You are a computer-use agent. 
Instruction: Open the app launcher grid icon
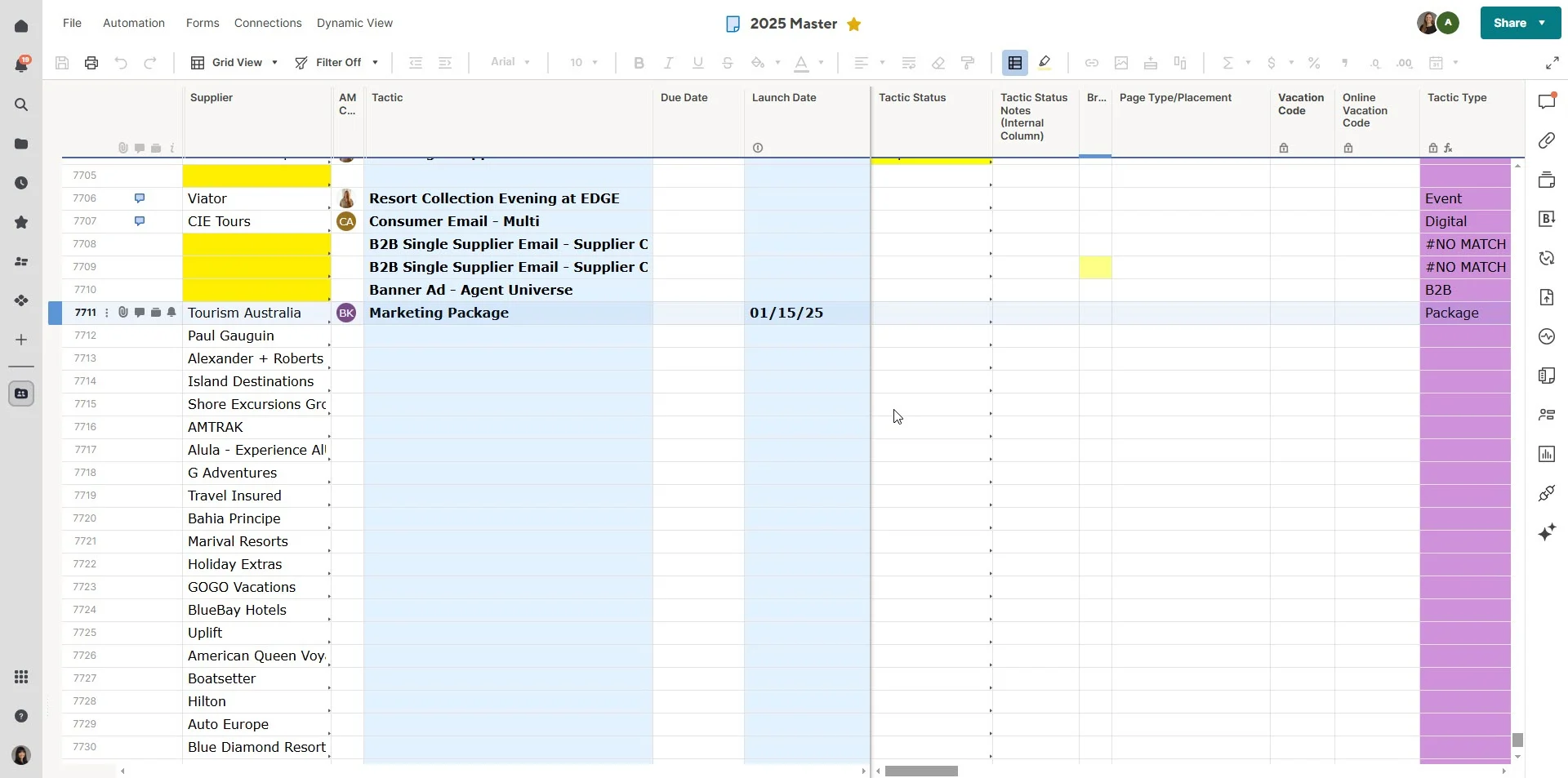[x=21, y=677]
